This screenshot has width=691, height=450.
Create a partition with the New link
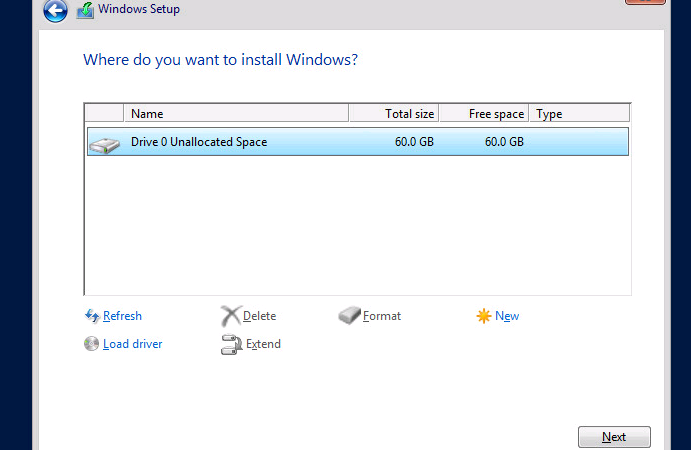507,316
